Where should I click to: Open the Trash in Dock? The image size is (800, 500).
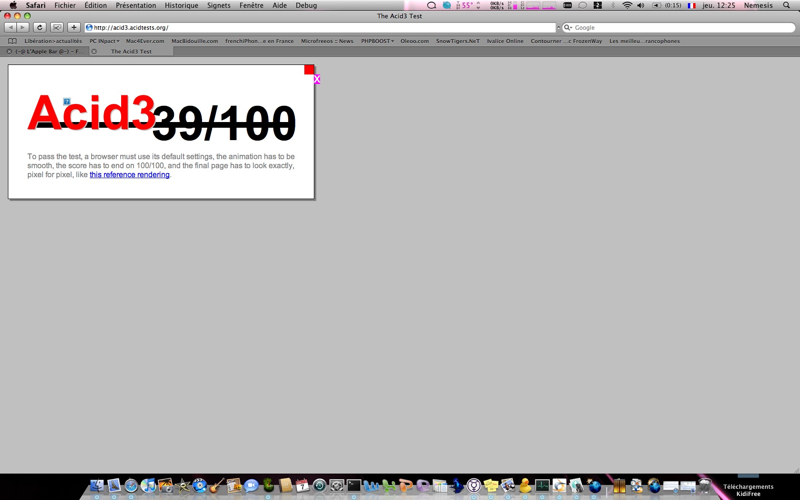point(705,485)
